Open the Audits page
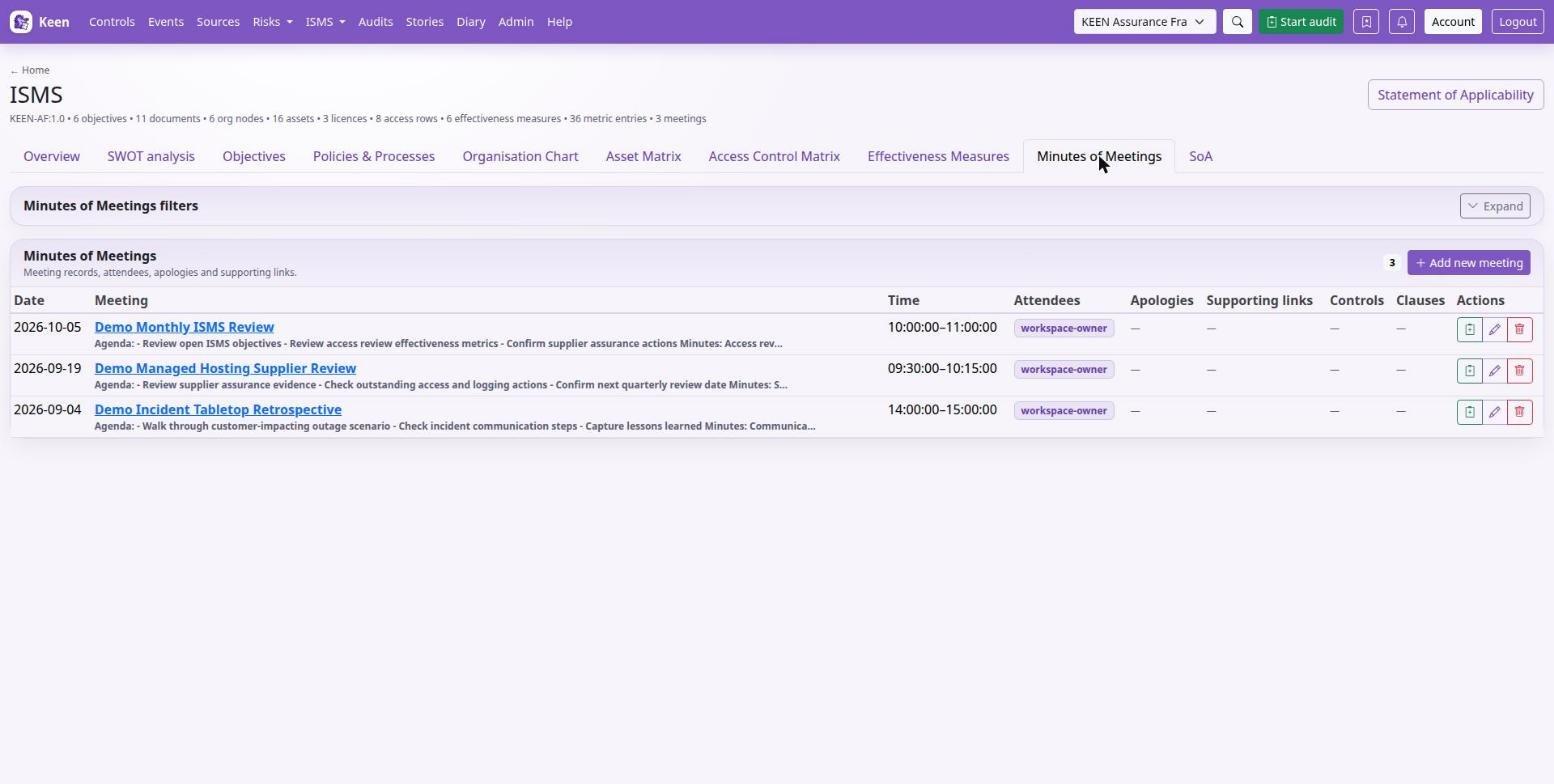The image size is (1554, 784). coord(375,22)
